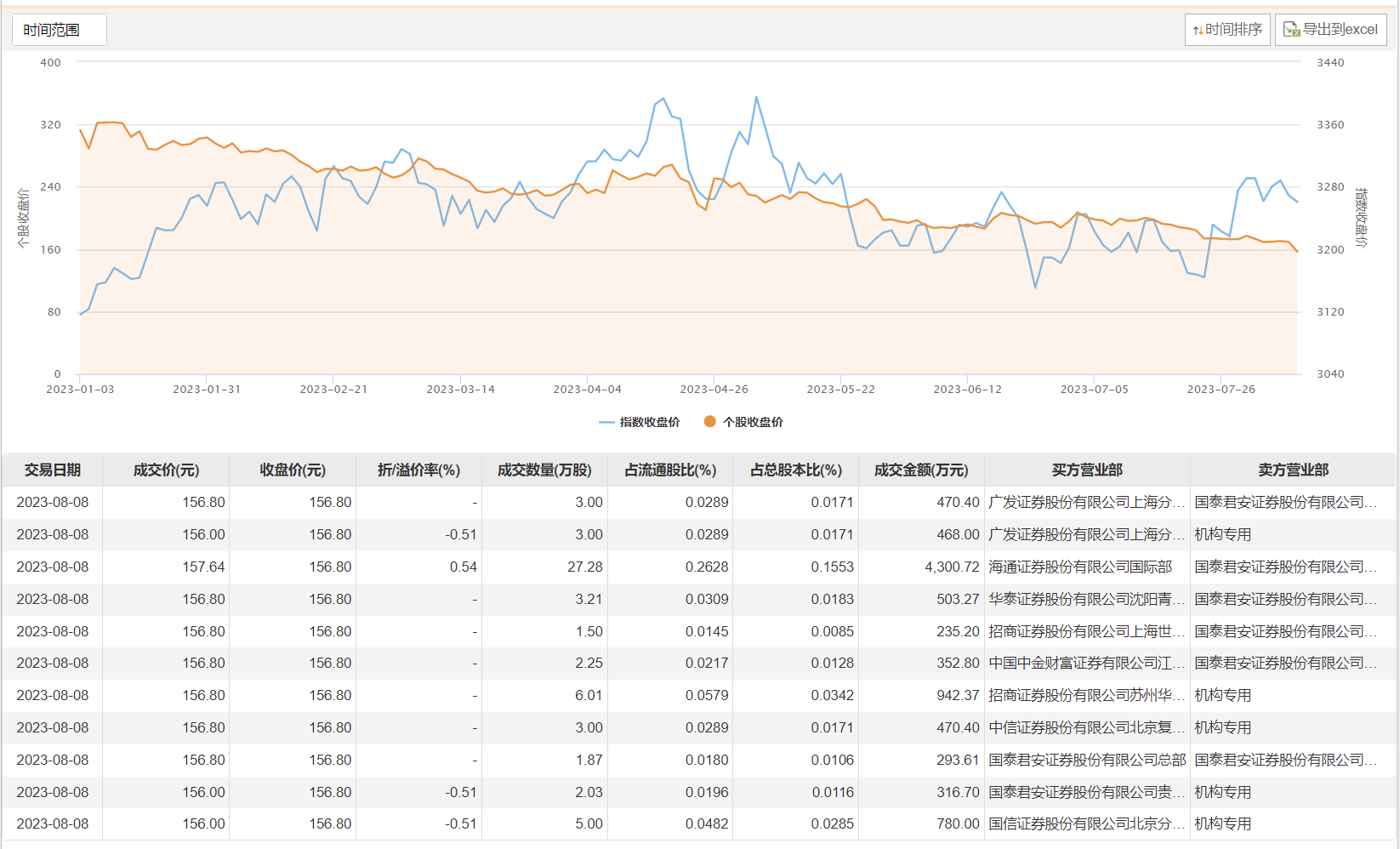Click the Excel icon in the export button
1400x849 pixels.
point(1291,30)
